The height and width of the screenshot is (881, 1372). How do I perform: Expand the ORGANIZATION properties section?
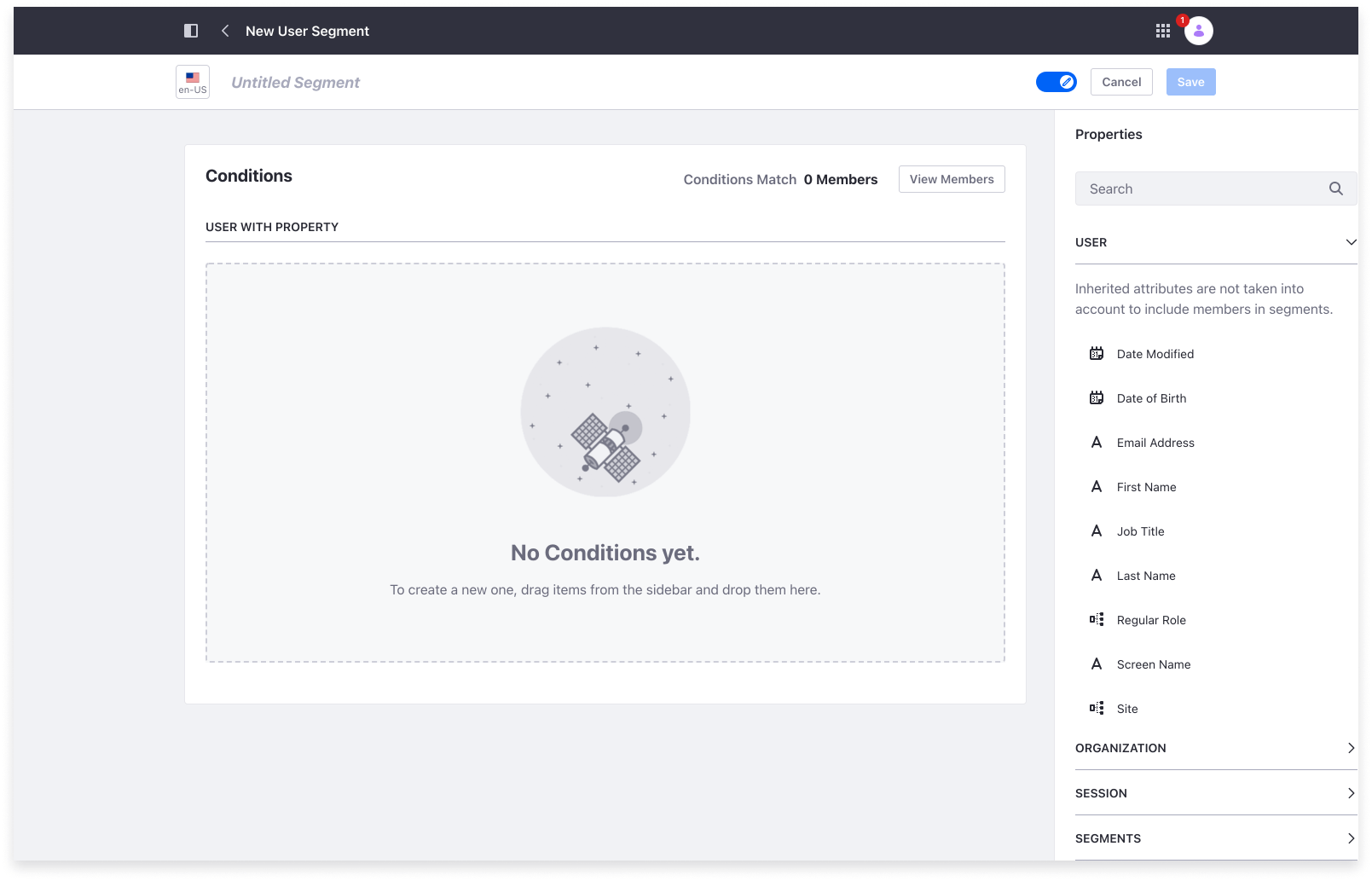coord(1350,748)
